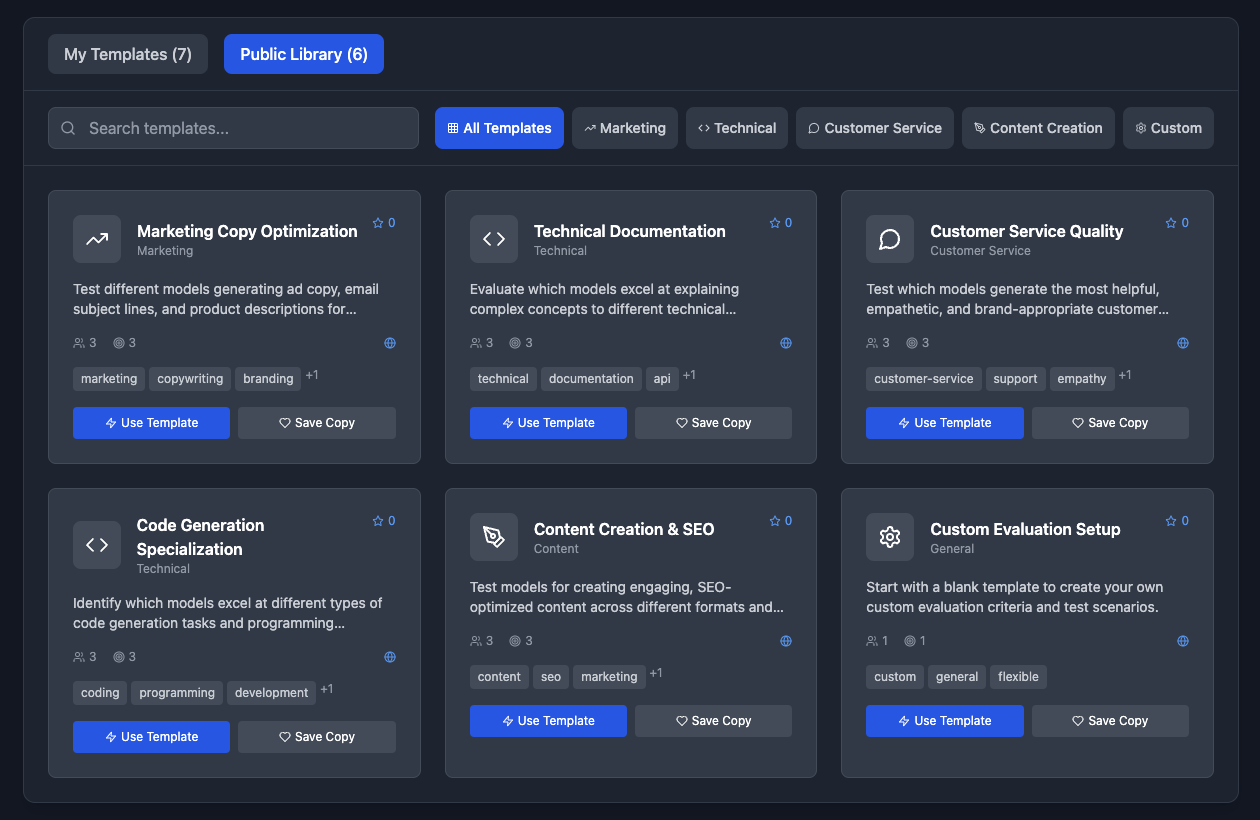Viewport: 1260px width, 820px height.
Task: Click the Code Generation Specialization code icon
Action: click(x=97, y=545)
